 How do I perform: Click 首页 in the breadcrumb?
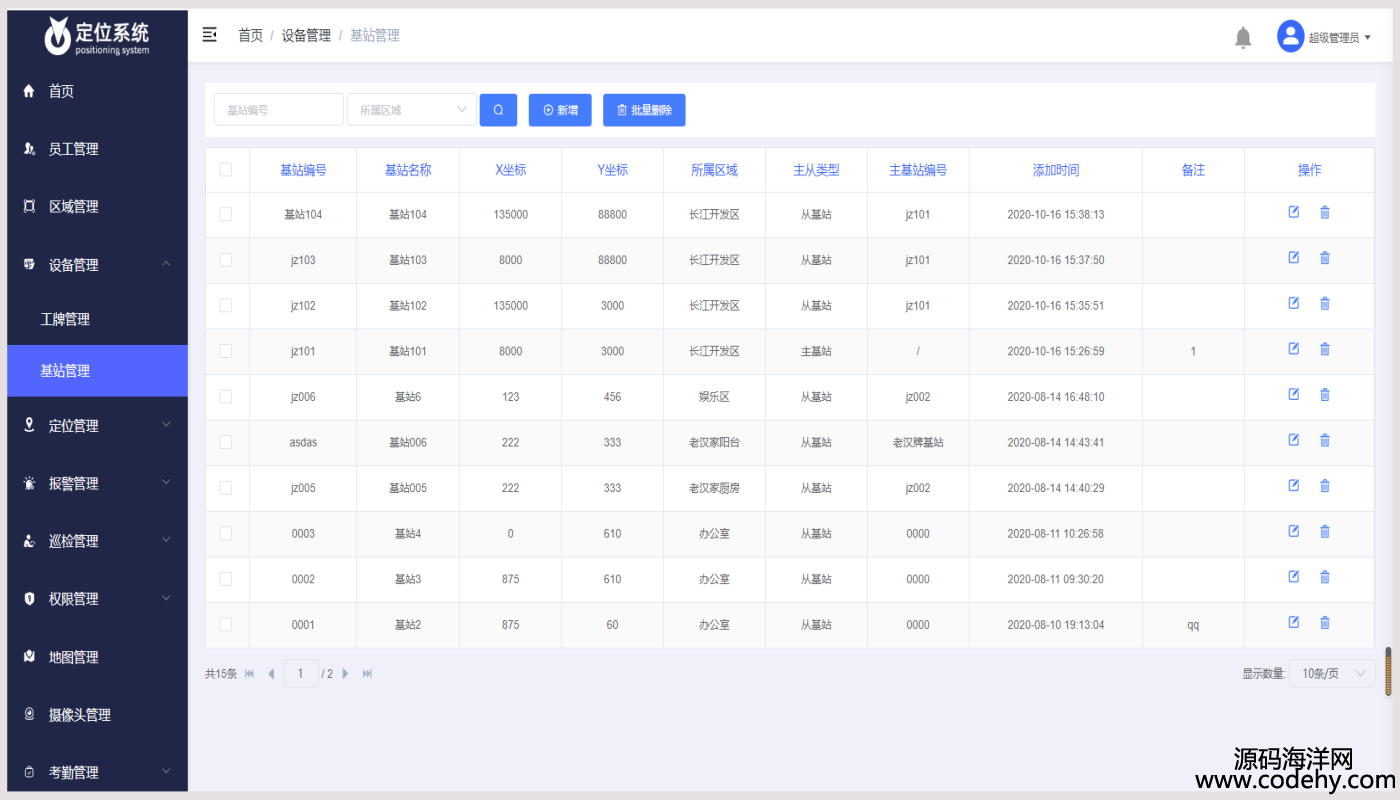coord(250,35)
